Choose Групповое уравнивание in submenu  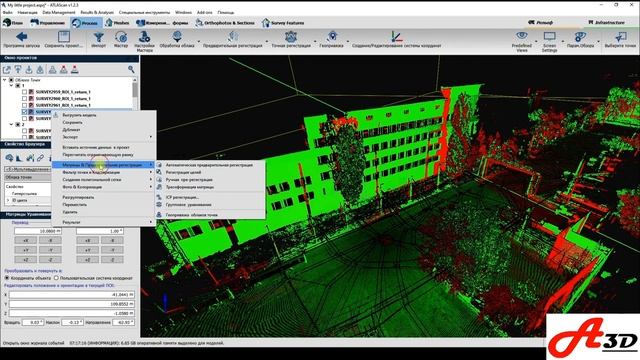coord(210,204)
